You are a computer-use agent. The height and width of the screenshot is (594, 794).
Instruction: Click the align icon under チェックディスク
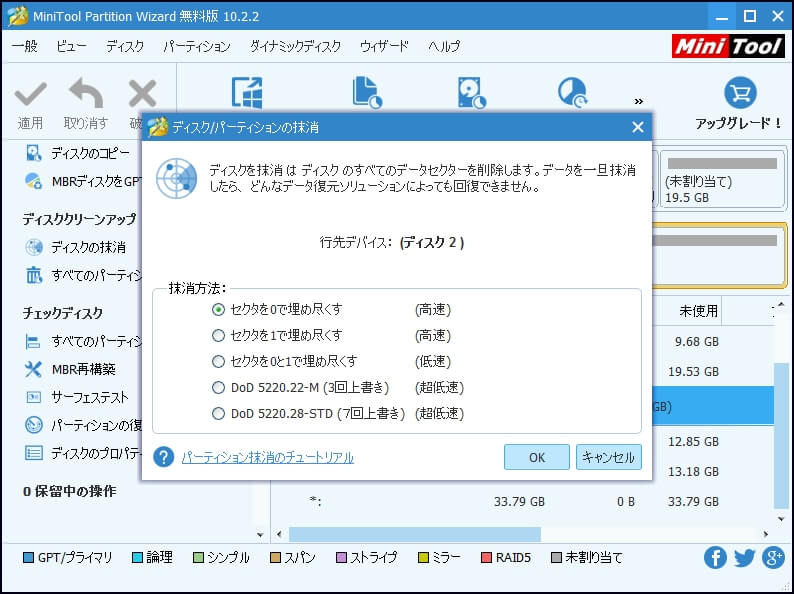pos(33,341)
